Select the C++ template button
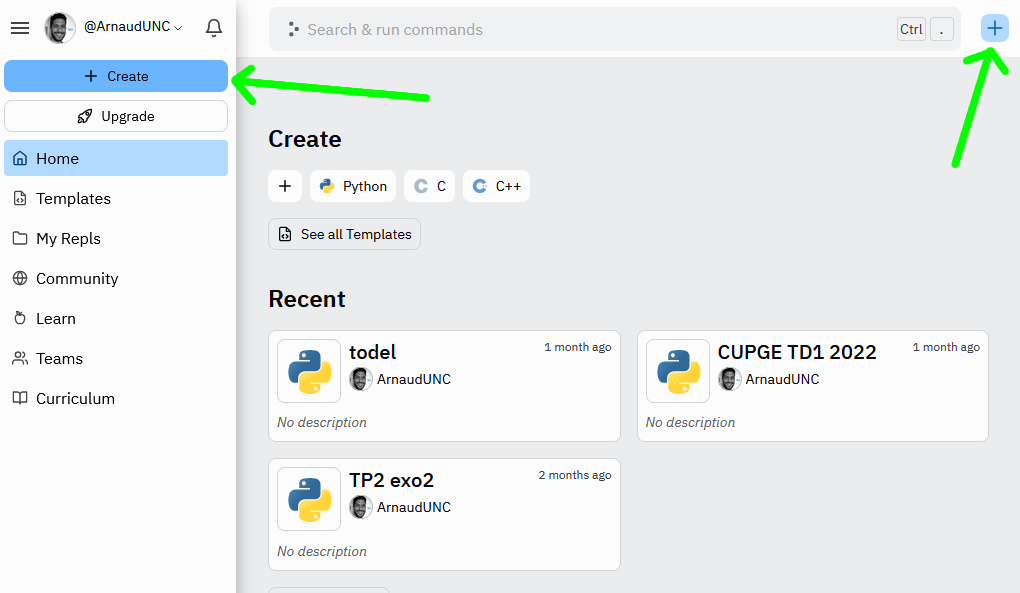 pos(496,186)
